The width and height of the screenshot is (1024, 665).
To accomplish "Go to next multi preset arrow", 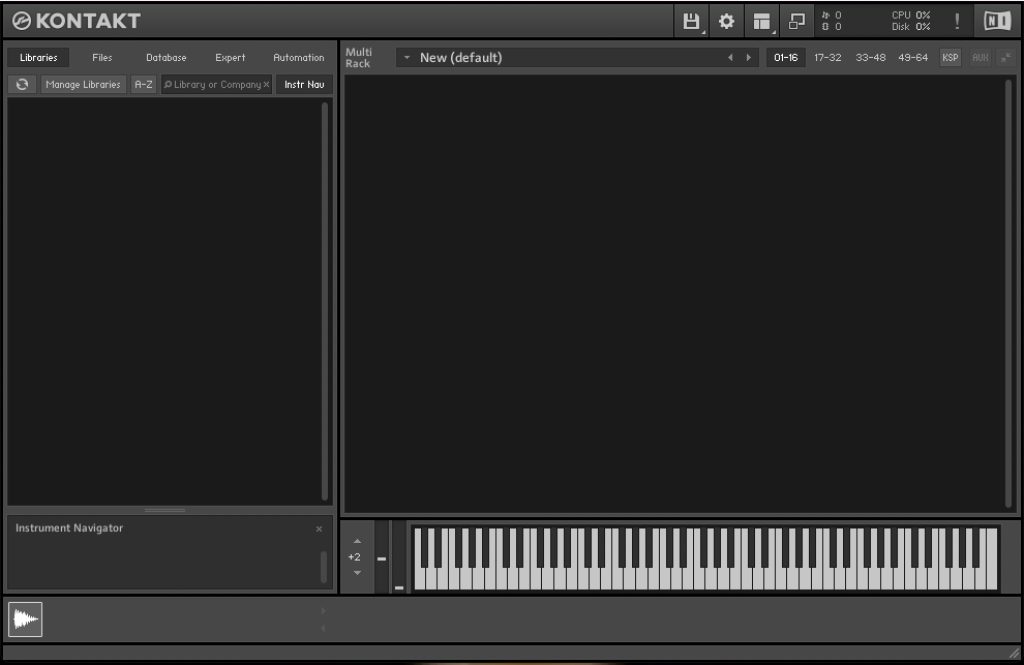I will [748, 57].
